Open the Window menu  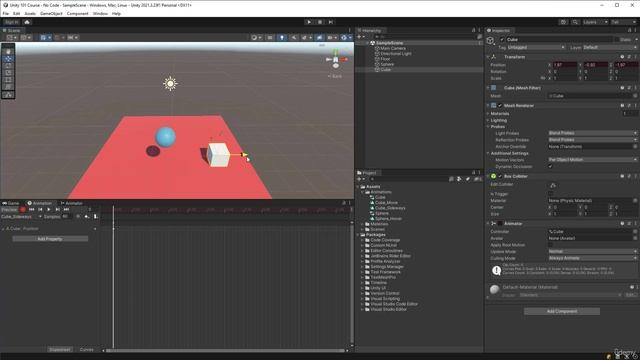tap(100, 13)
